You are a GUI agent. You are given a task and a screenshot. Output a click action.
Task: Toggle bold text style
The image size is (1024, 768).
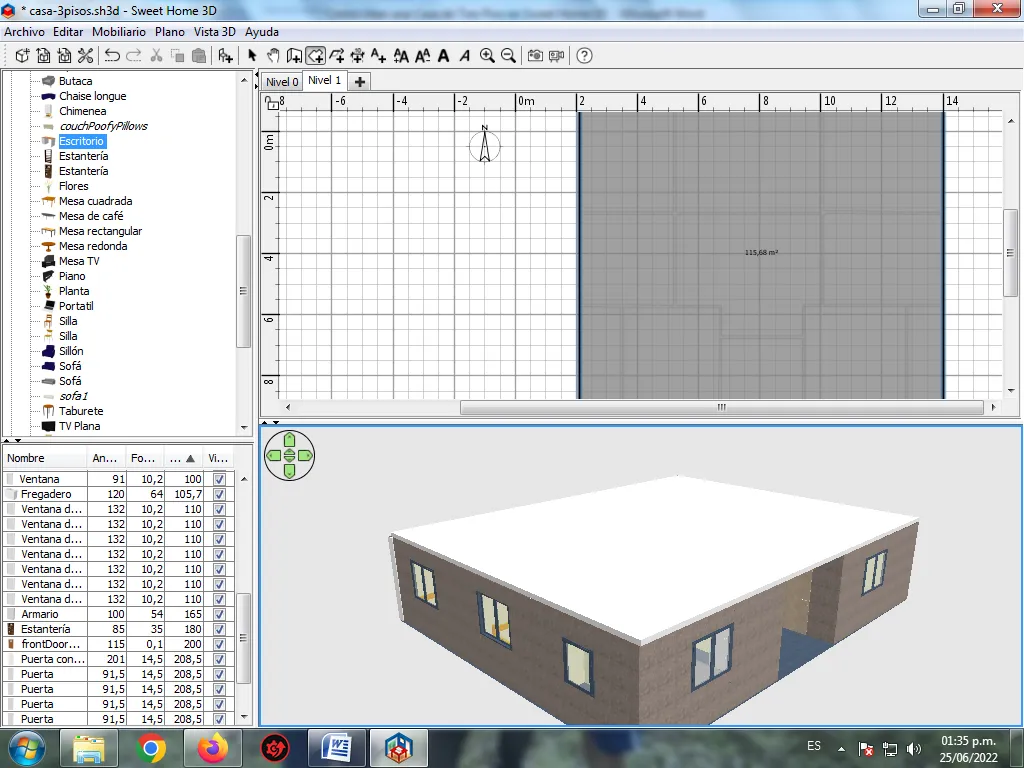(x=443, y=56)
